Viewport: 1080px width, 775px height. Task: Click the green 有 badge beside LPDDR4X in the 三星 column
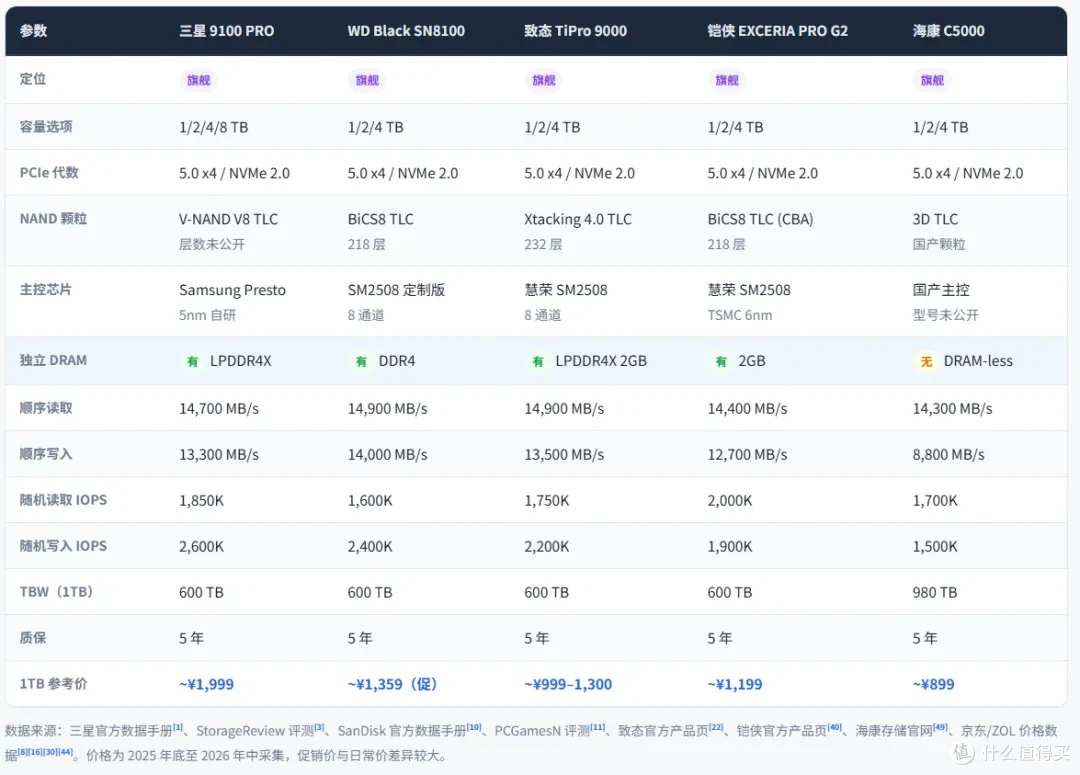(192, 361)
